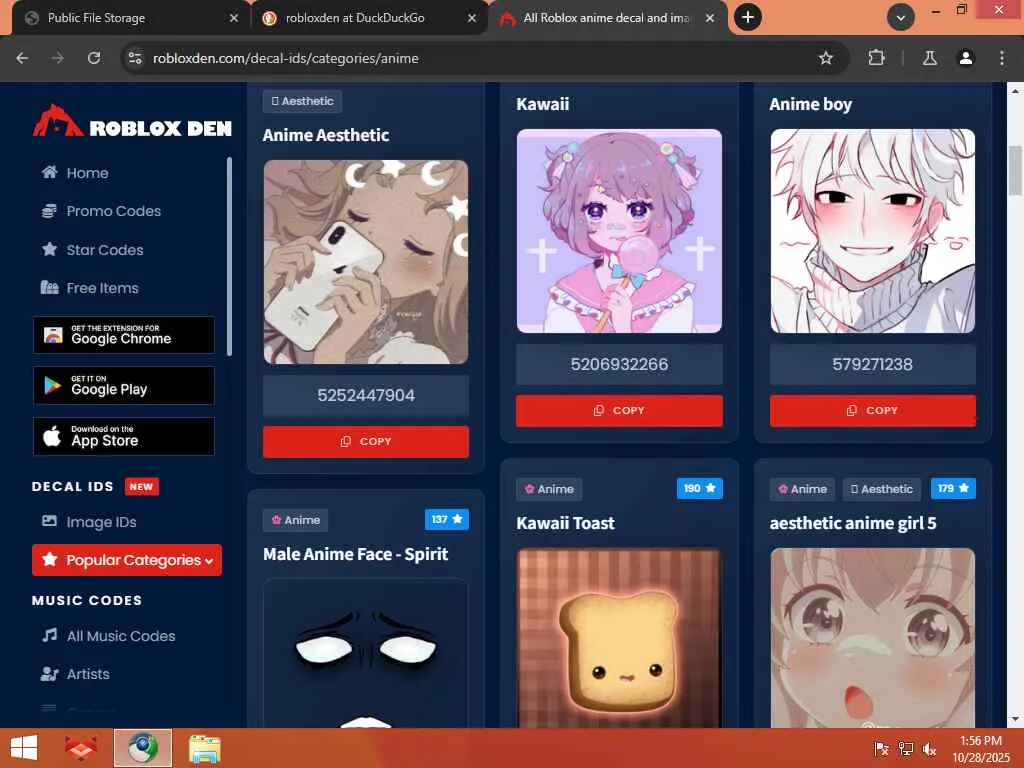Copy the Kawaii decal ID
The width and height of the screenshot is (1024, 768).
click(619, 411)
